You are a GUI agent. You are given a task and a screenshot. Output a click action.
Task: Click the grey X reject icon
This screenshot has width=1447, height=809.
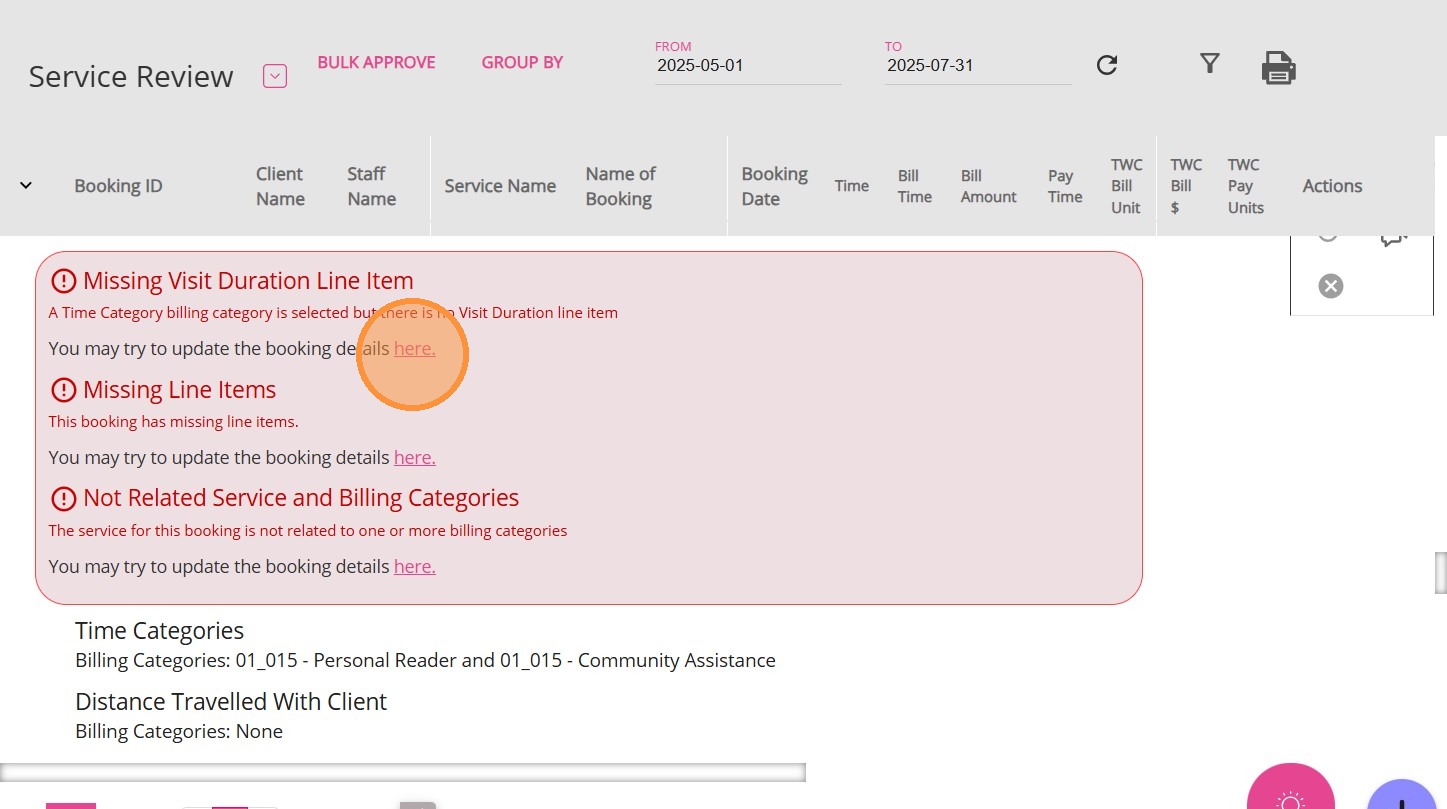(x=1330, y=286)
